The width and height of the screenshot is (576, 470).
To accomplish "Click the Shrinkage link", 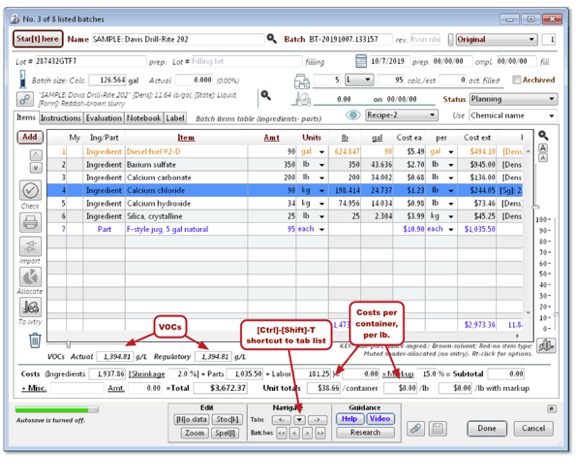I will (147, 374).
